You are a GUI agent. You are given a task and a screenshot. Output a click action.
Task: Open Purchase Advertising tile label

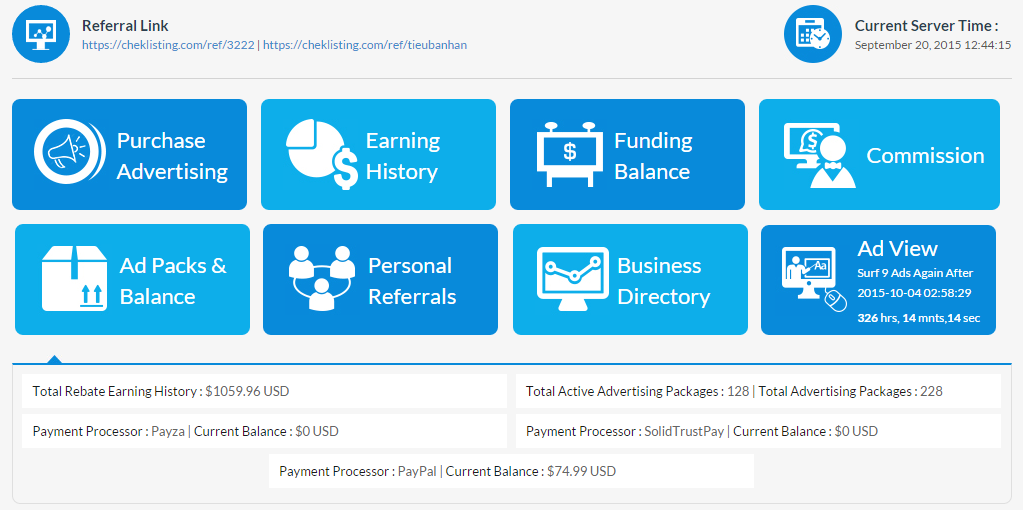pos(172,156)
